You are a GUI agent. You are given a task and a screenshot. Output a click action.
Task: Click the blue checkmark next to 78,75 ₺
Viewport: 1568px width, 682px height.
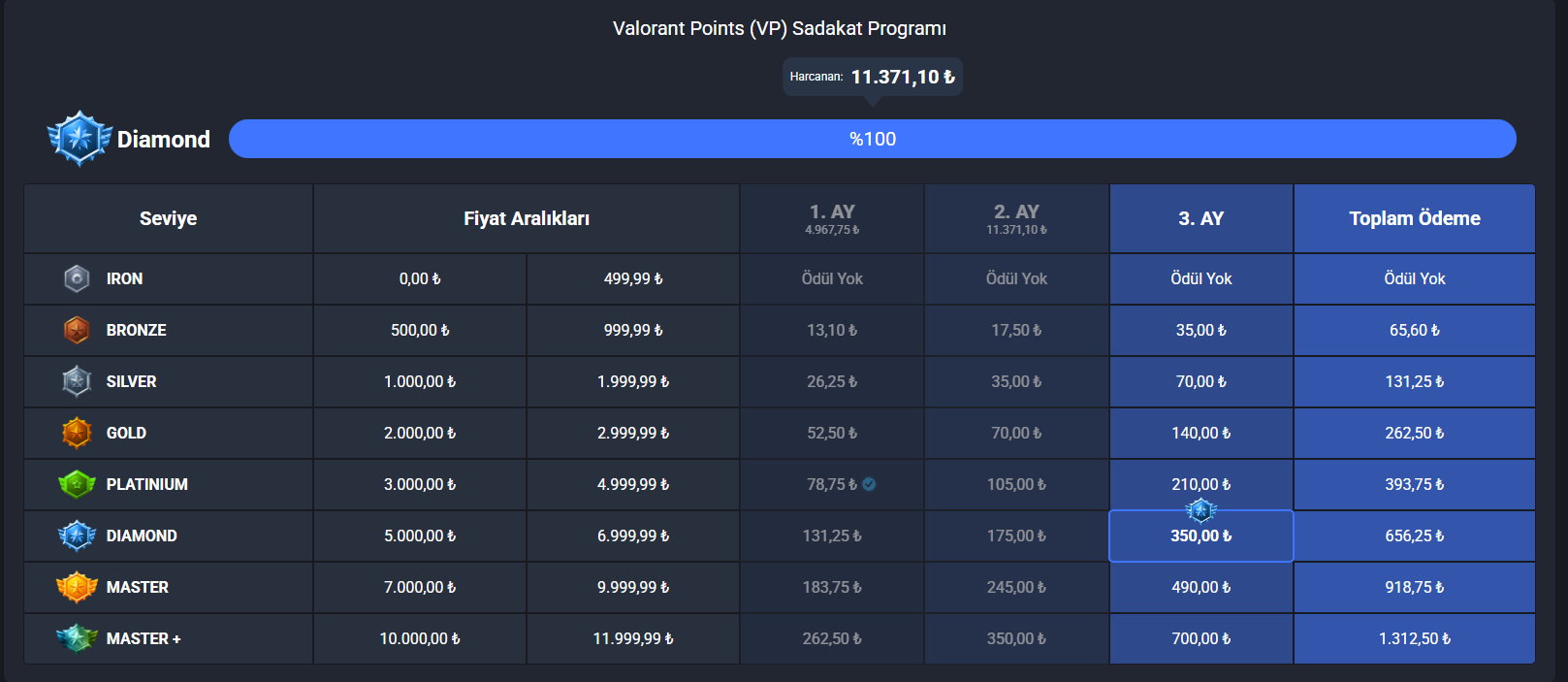pyautogui.click(x=869, y=484)
